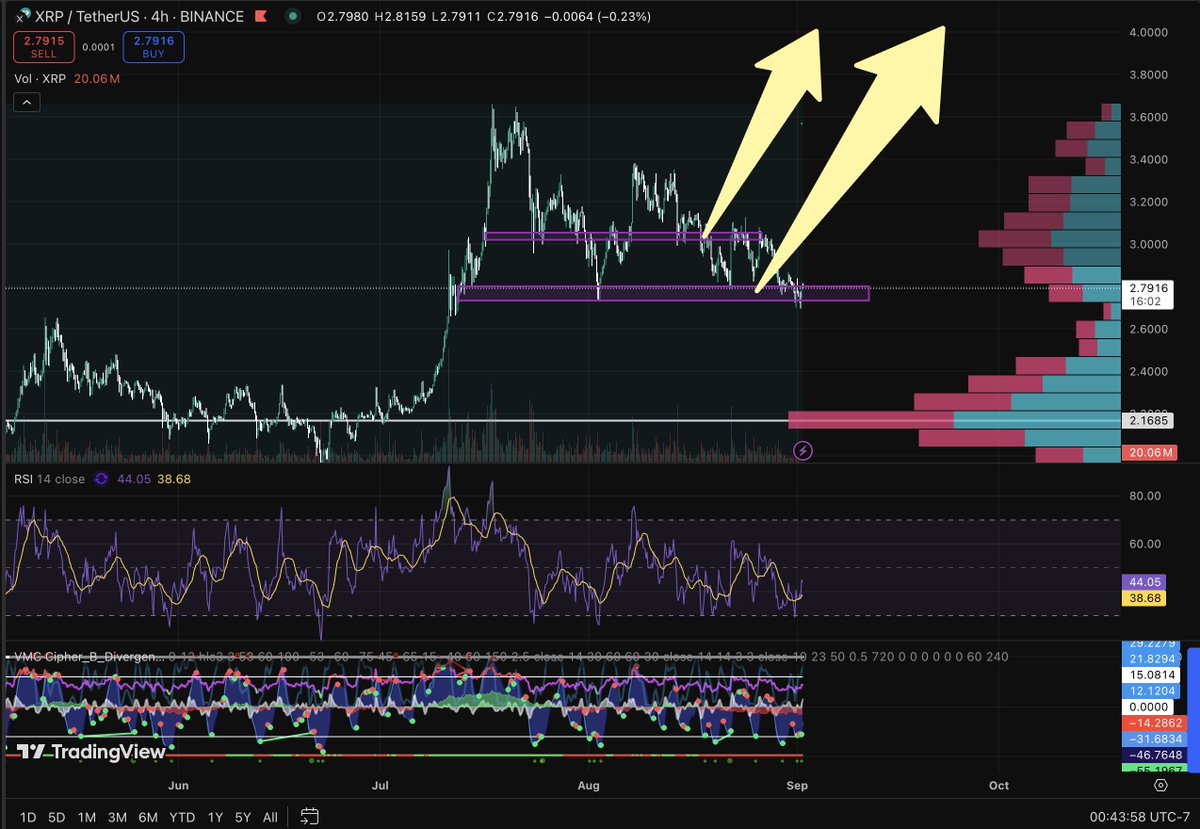Click the lightning bolt trading icon on chart

[x=804, y=450]
